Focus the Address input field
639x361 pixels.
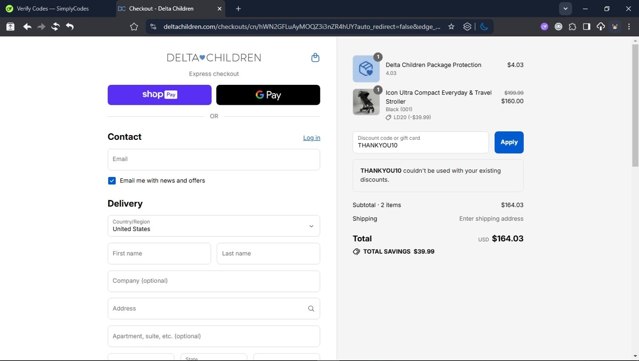pos(214,308)
